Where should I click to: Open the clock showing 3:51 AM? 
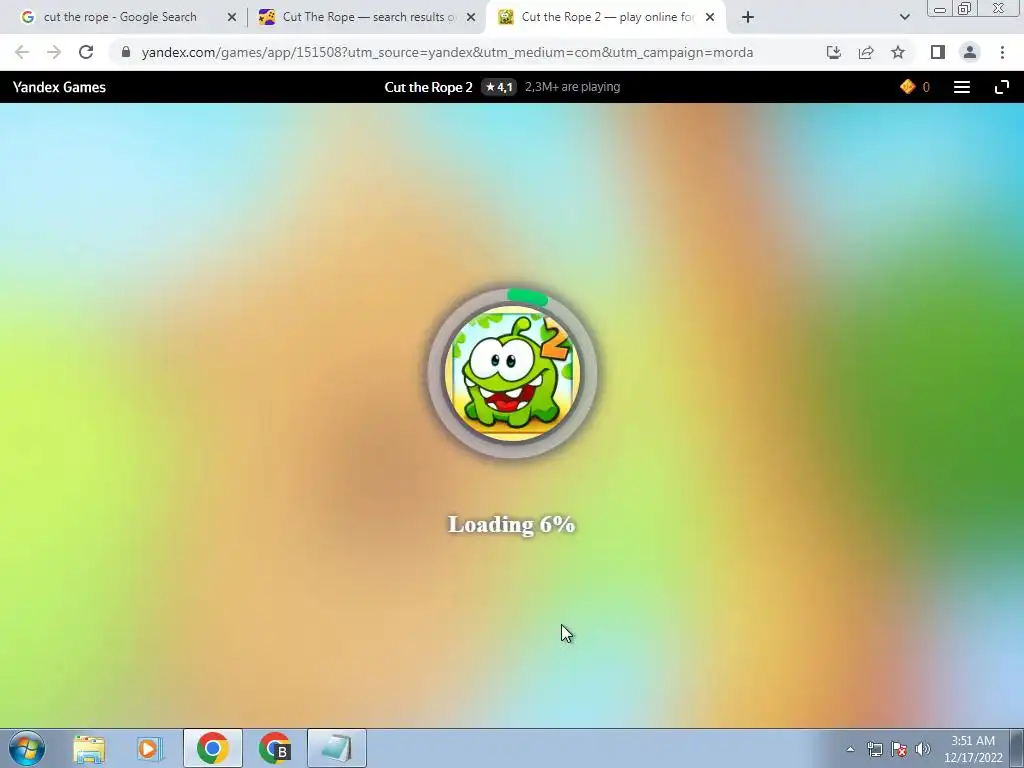pyautogui.click(x=973, y=749)
